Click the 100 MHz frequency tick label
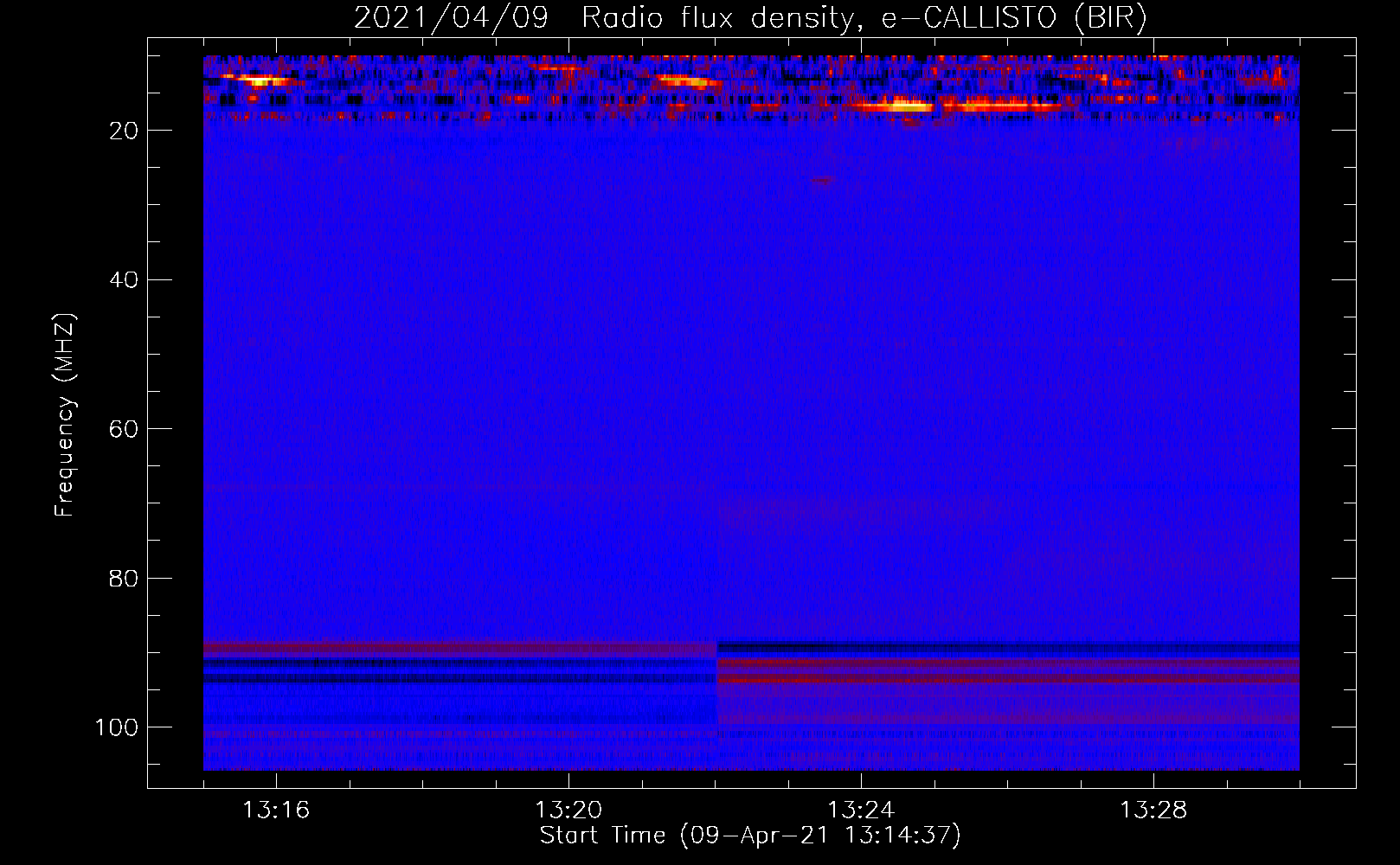This screenshot has height=865, width=1400. [117, 727]
